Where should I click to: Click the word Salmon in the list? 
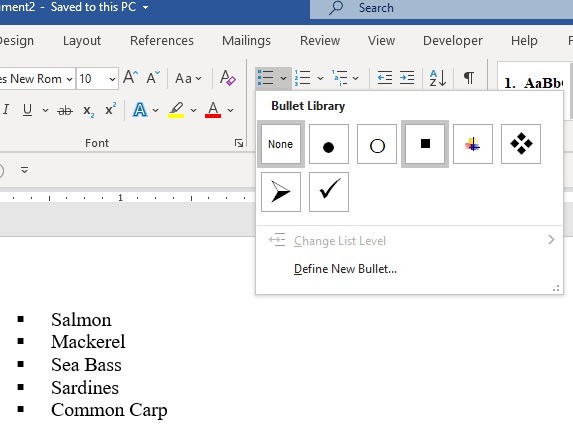click(81, 320)
